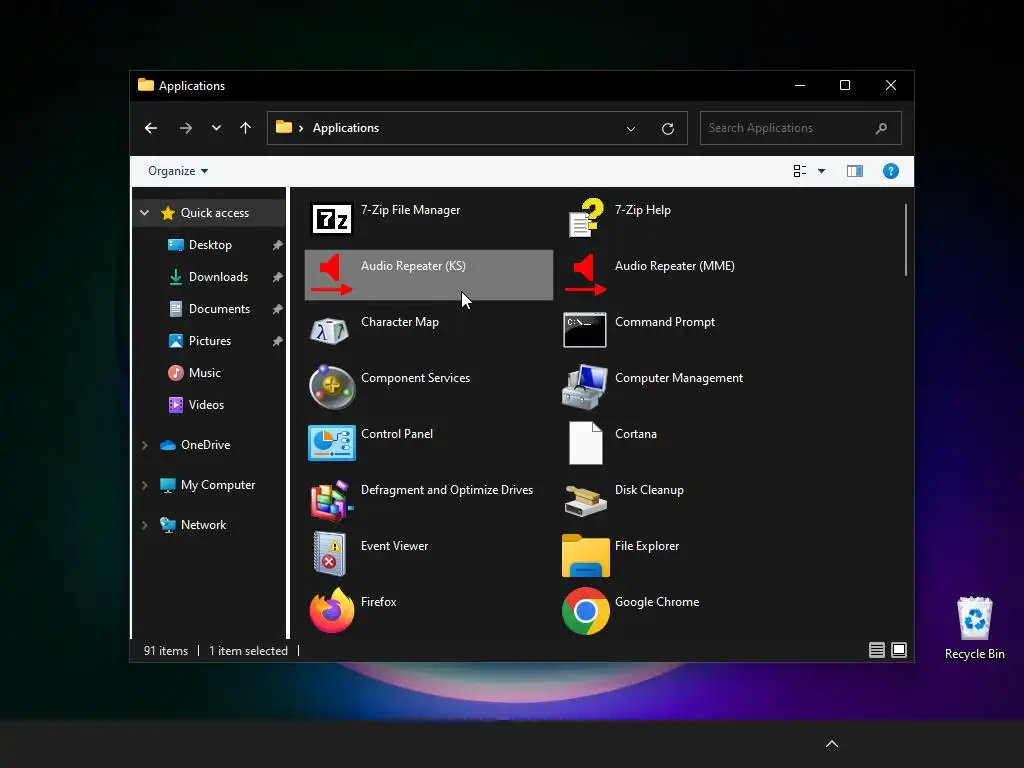
Task: Open the 7-Zip Help icon
Action: [x=585, y=217]
